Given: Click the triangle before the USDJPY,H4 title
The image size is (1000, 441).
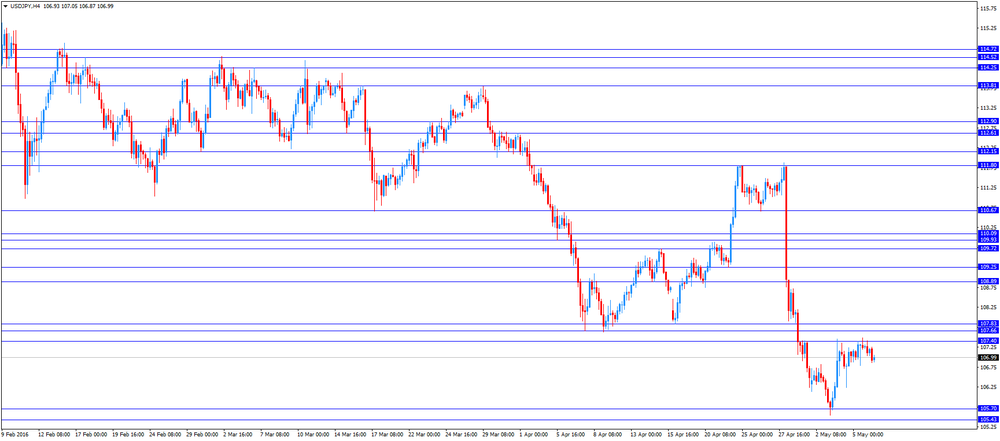Looking at the screenshot, I should pyautogui.click(x=5, y=6).
